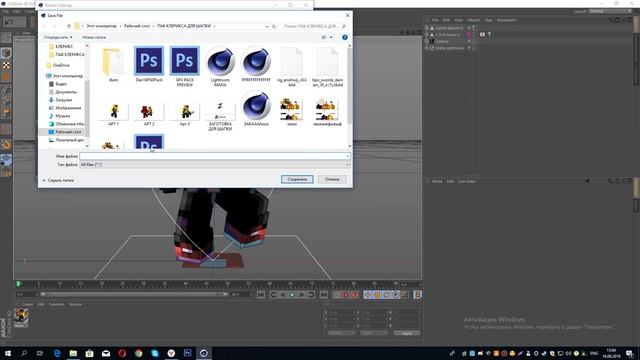Open Microsoft Edge from taskbar
The height and width of the screenshot is (360, 640).
pyautogui.click(x=57, y=353)
